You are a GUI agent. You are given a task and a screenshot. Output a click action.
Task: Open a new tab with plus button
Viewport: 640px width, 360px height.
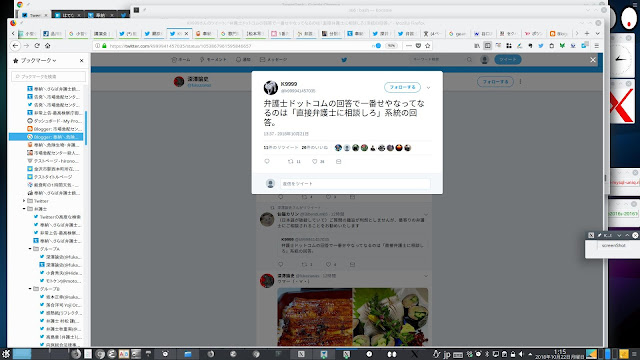(587, 33)
